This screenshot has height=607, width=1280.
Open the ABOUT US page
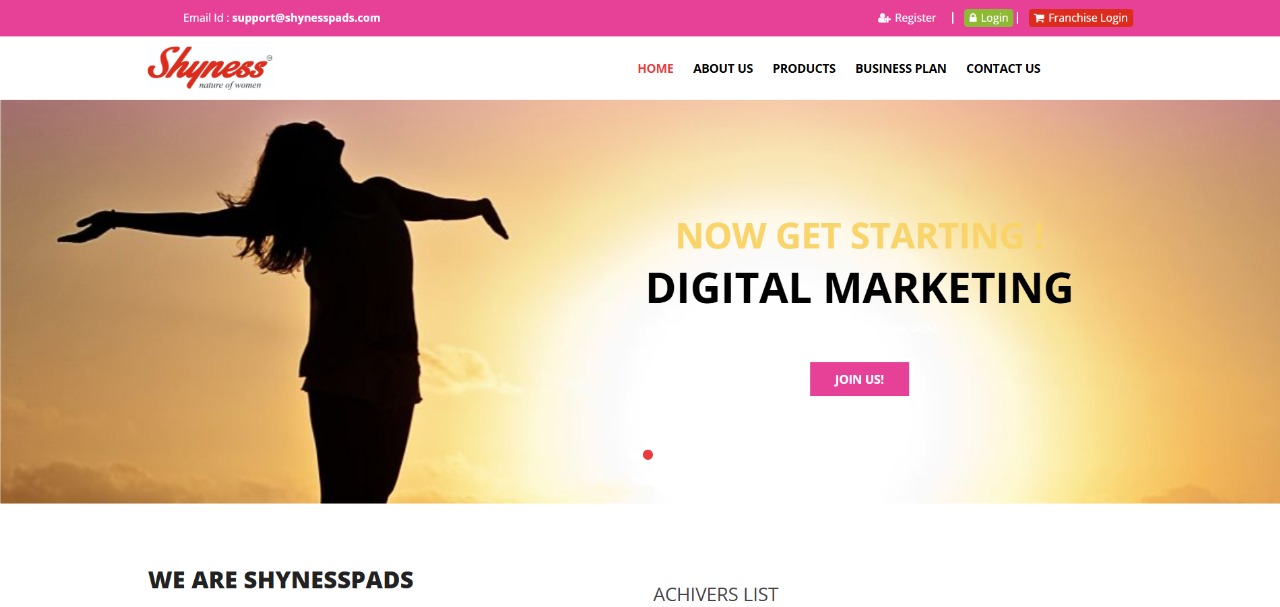click(x=723, y=69)
